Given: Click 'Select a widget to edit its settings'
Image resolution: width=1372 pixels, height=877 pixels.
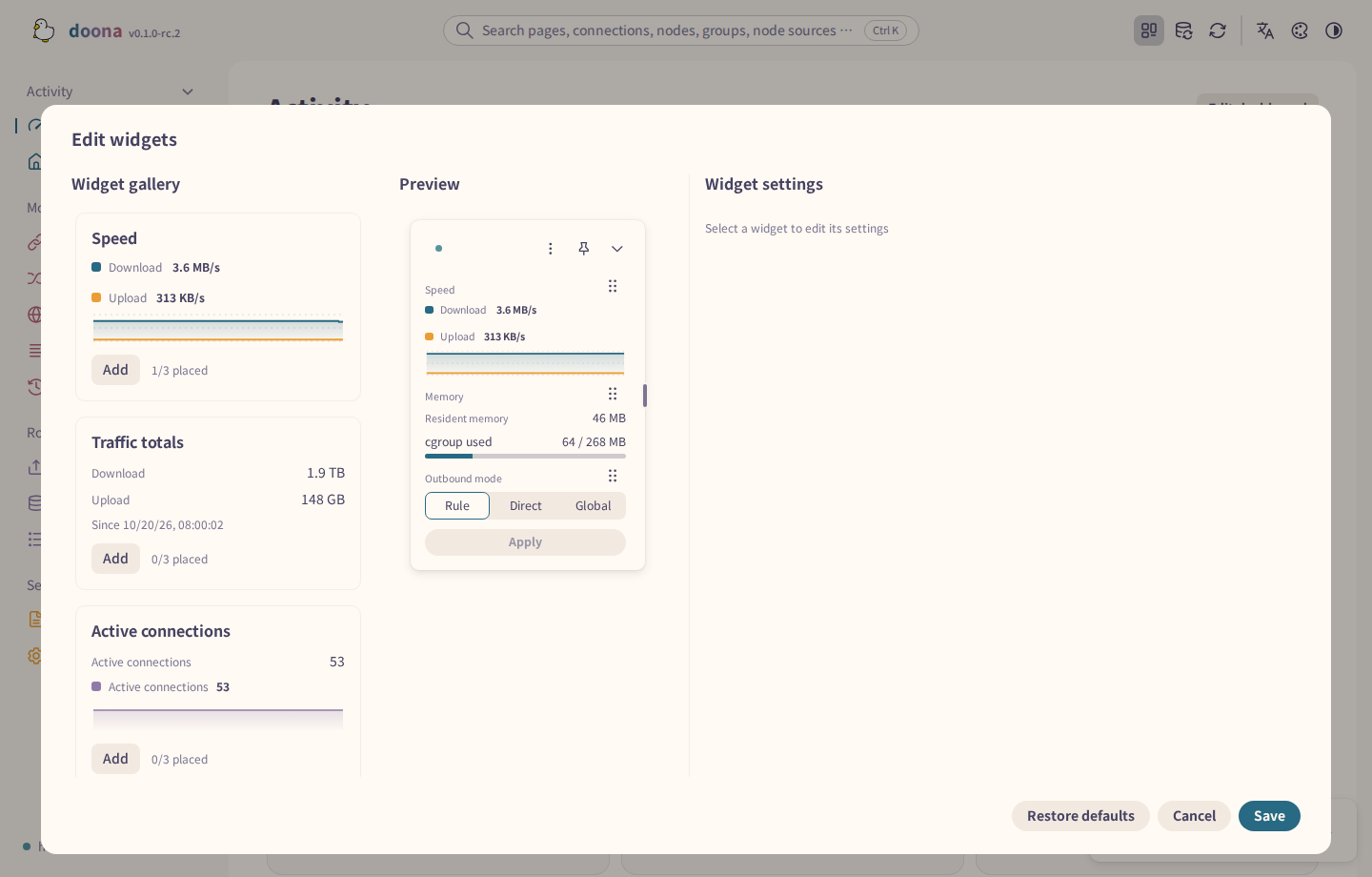Looking at the screenshot, I should pos(797,229).
